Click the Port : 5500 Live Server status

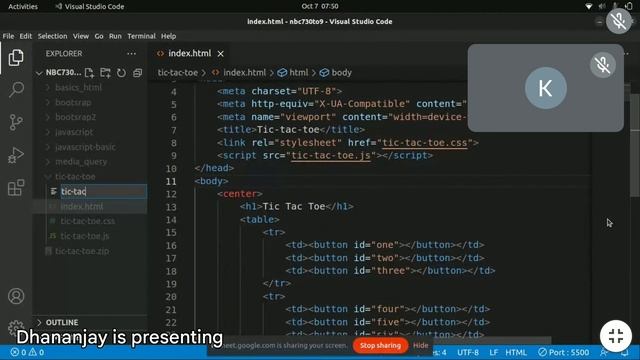click(x=563, y=352)
